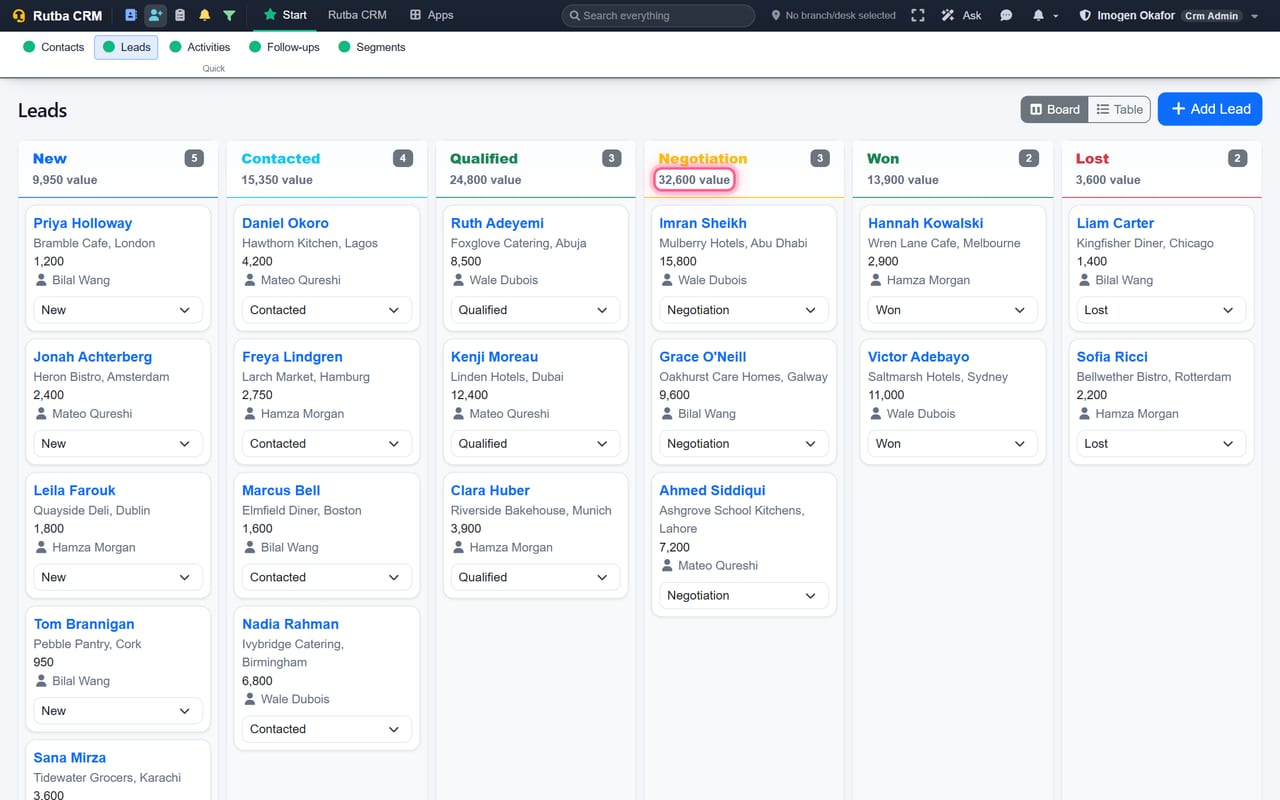Switch to Table view

(1119, 110)
